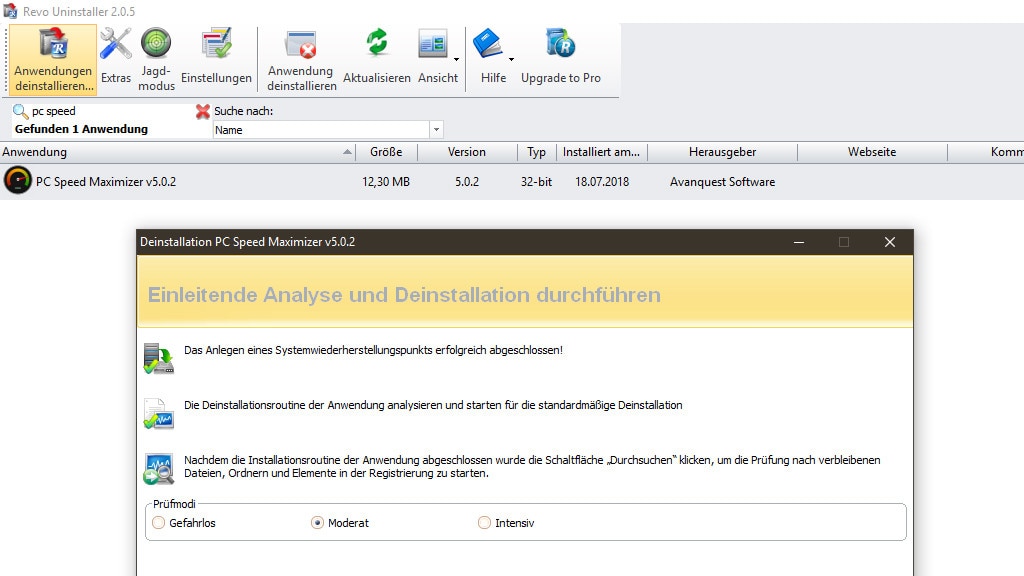Click Anwendung deinstallieren toolbar button
The height and width of the screenshot is (576, 1024).
pyautogui.click(x=301, y=60)
